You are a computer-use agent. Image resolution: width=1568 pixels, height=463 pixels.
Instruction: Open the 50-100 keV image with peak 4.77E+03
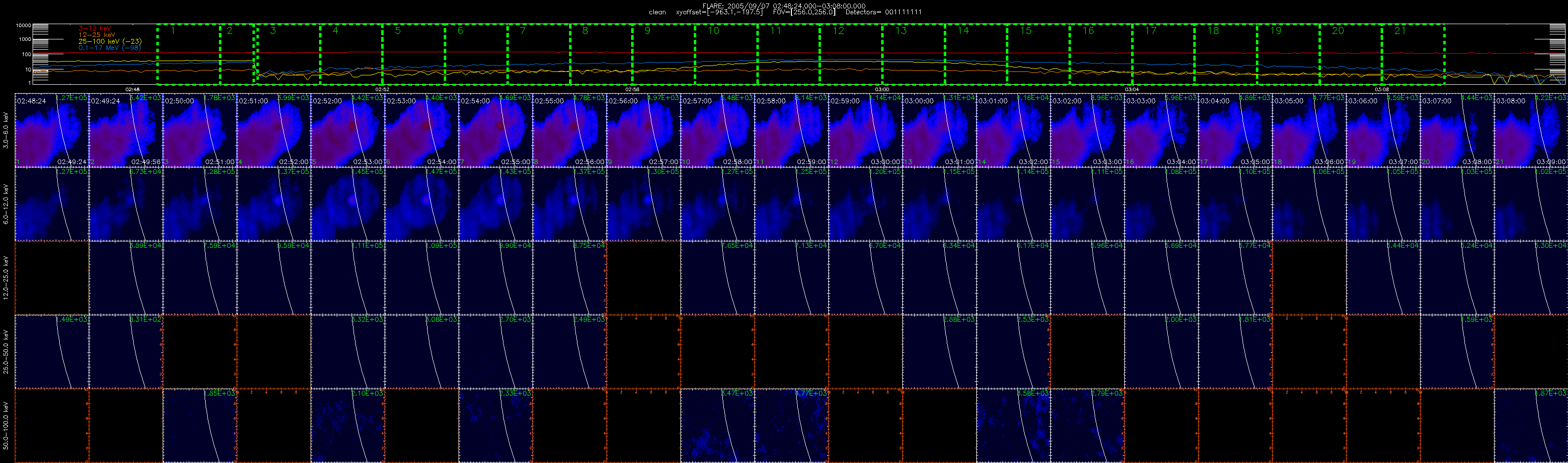[791, 426]
